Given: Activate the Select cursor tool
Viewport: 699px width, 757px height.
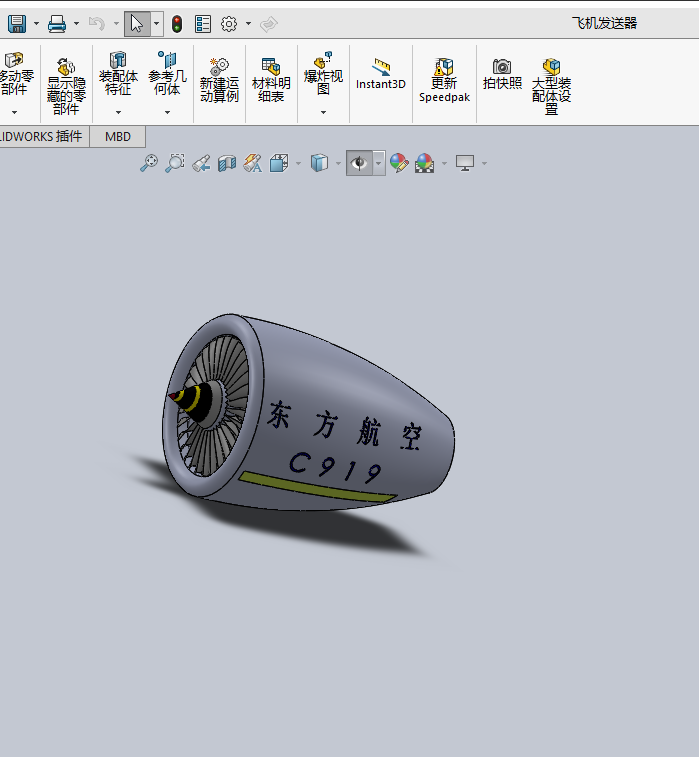Looking at the screenshot, I should [x=137, y=24].
